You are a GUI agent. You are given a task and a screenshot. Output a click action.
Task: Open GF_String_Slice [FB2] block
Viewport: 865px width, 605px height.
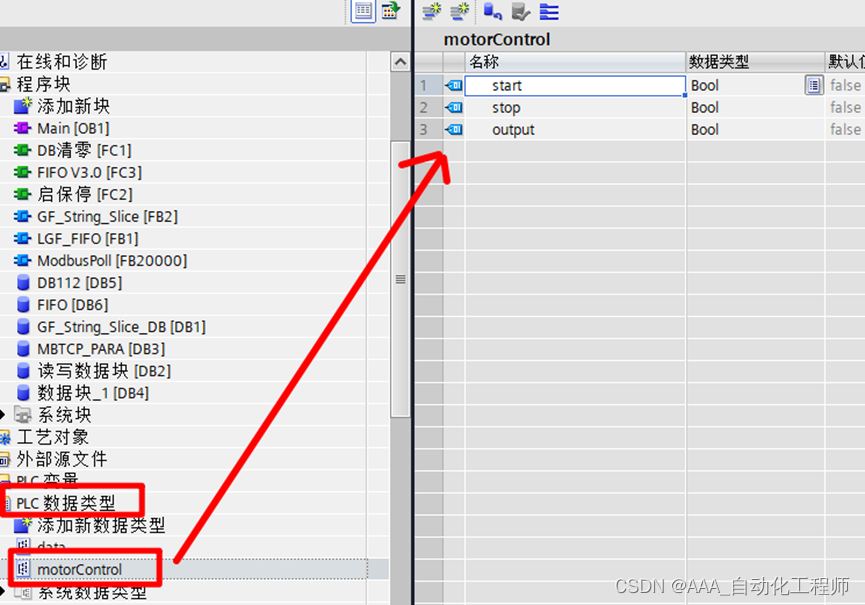[108, 216]
